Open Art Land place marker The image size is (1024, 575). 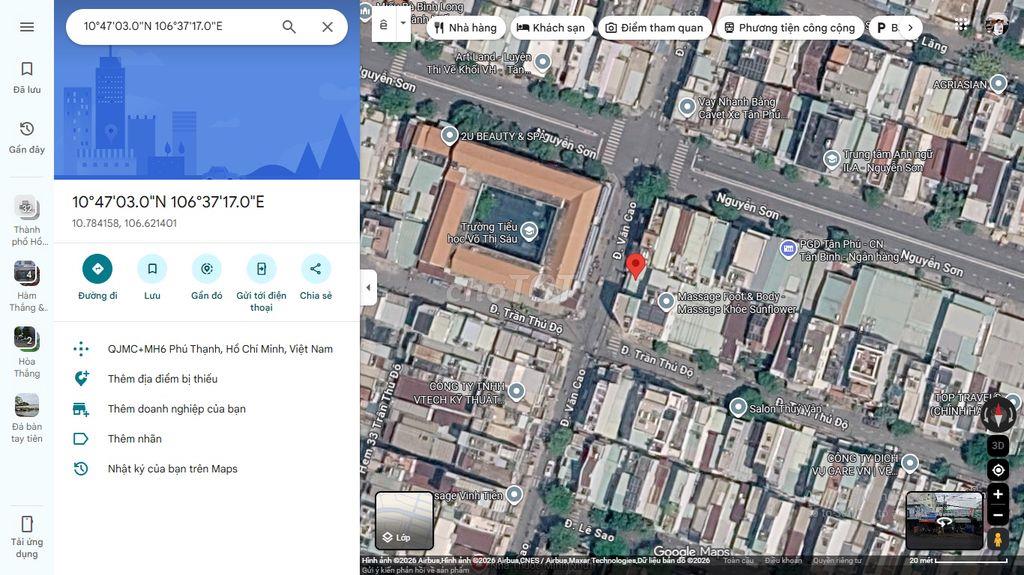click(543, 62)
